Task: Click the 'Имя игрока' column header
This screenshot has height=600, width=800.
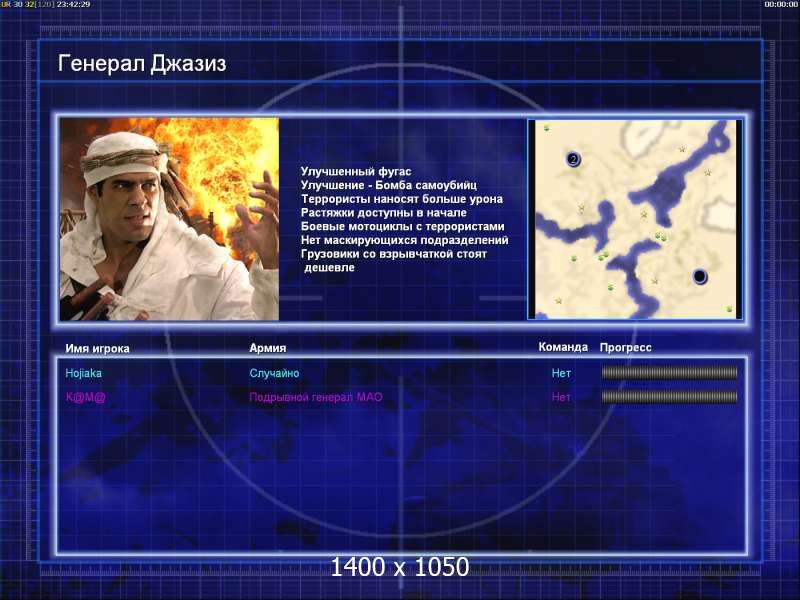Action: point(97,348)
